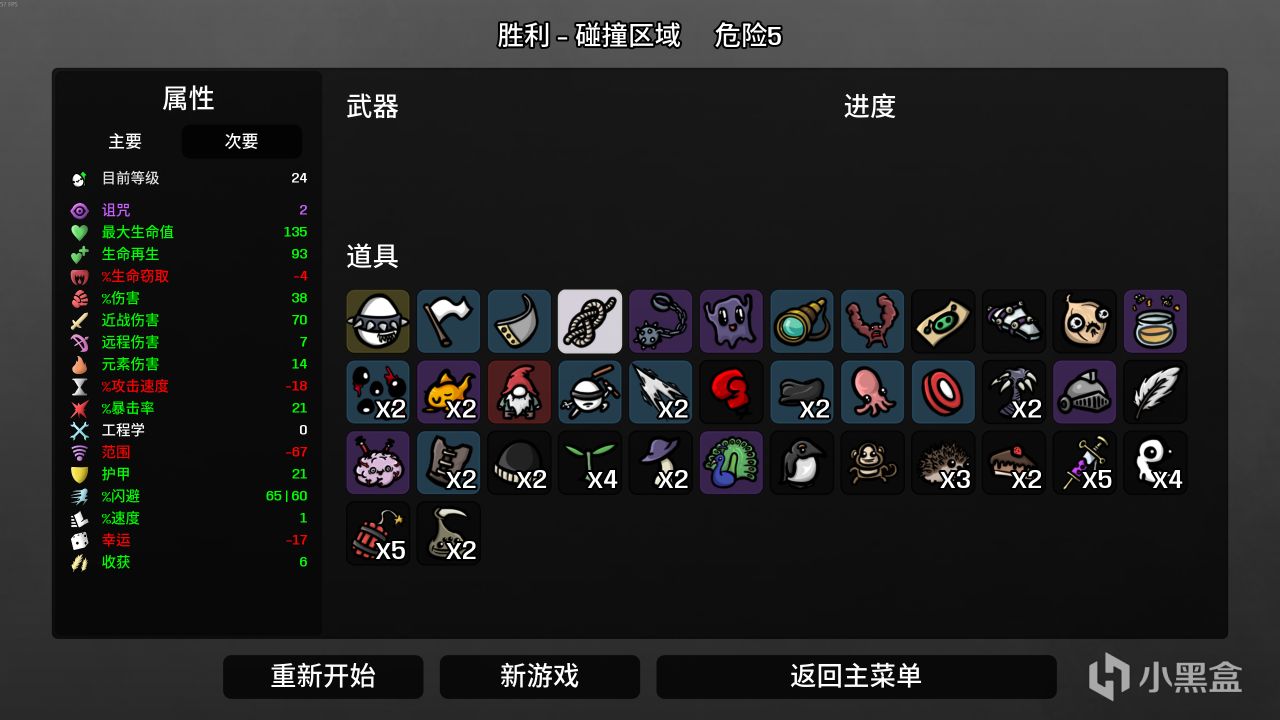The height and width of the screenshot is (720, 1280).
Task: Click the pink brain item icon
Action: (x=378, y=463)
